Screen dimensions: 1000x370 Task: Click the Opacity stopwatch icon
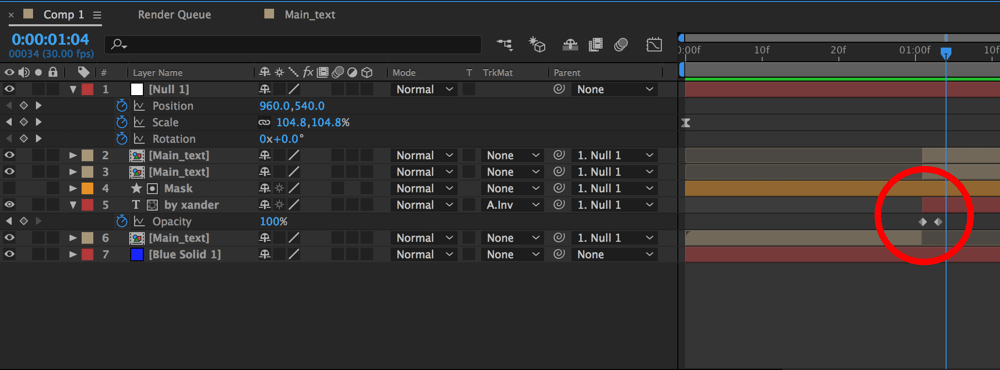(x=122, y=221)
